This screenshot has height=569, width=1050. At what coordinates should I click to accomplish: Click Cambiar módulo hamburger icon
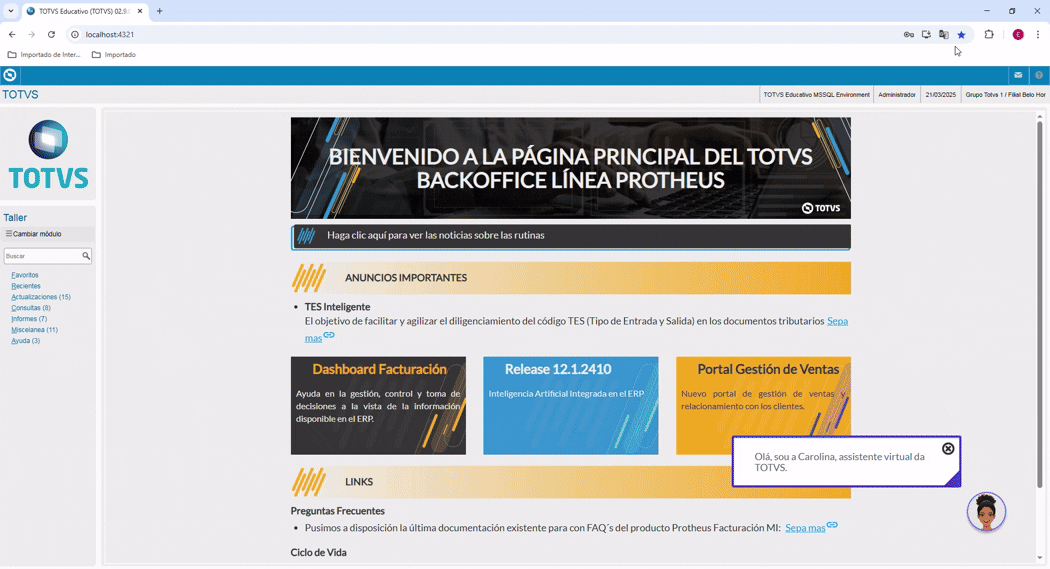tap(9, 234)
